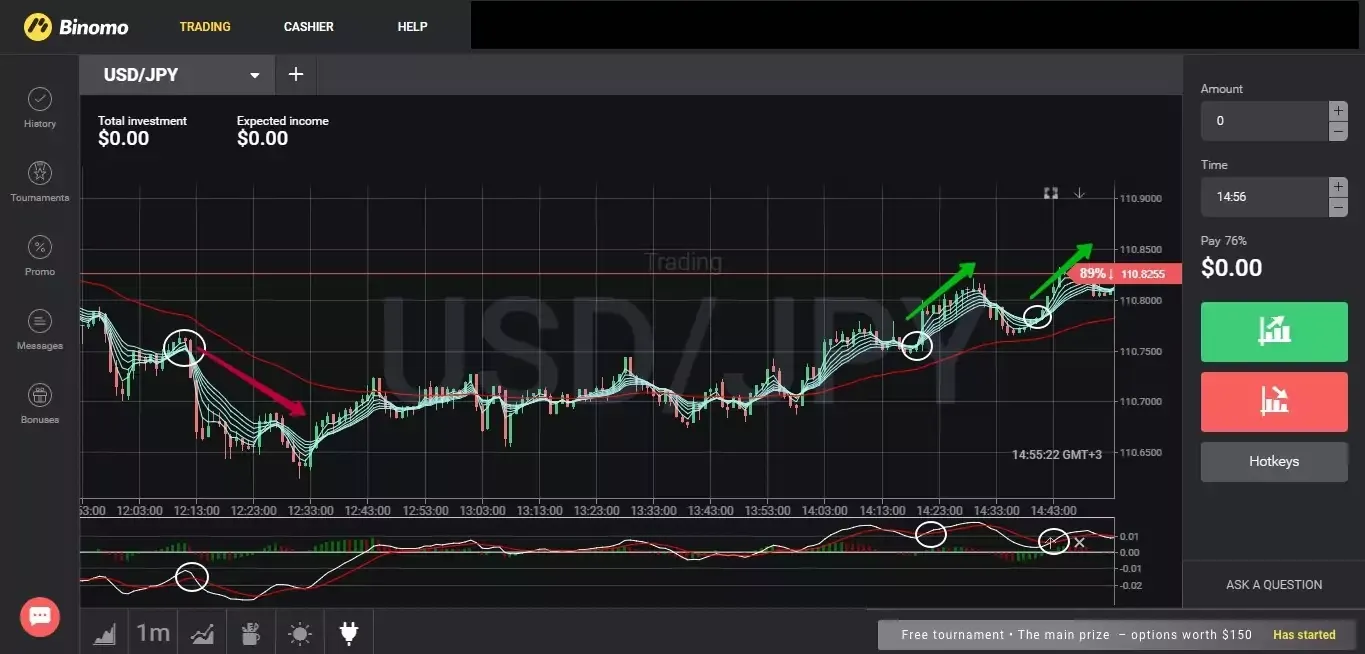Open the chart type selector icon
This screenshot has height=654, width=1365.
coord(105,632)
